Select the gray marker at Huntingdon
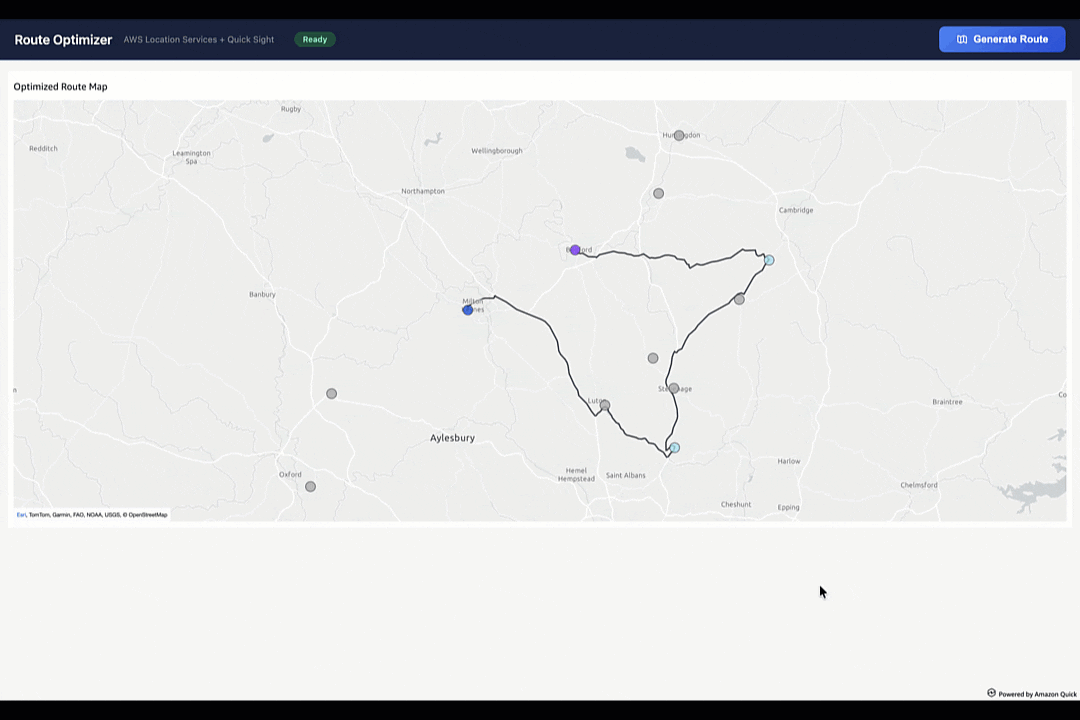 679,136
